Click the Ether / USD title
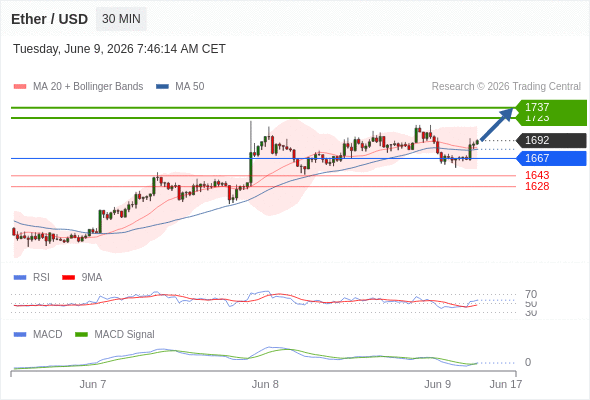The width and height of the screenshot is (590, 400). pos(49,19)
